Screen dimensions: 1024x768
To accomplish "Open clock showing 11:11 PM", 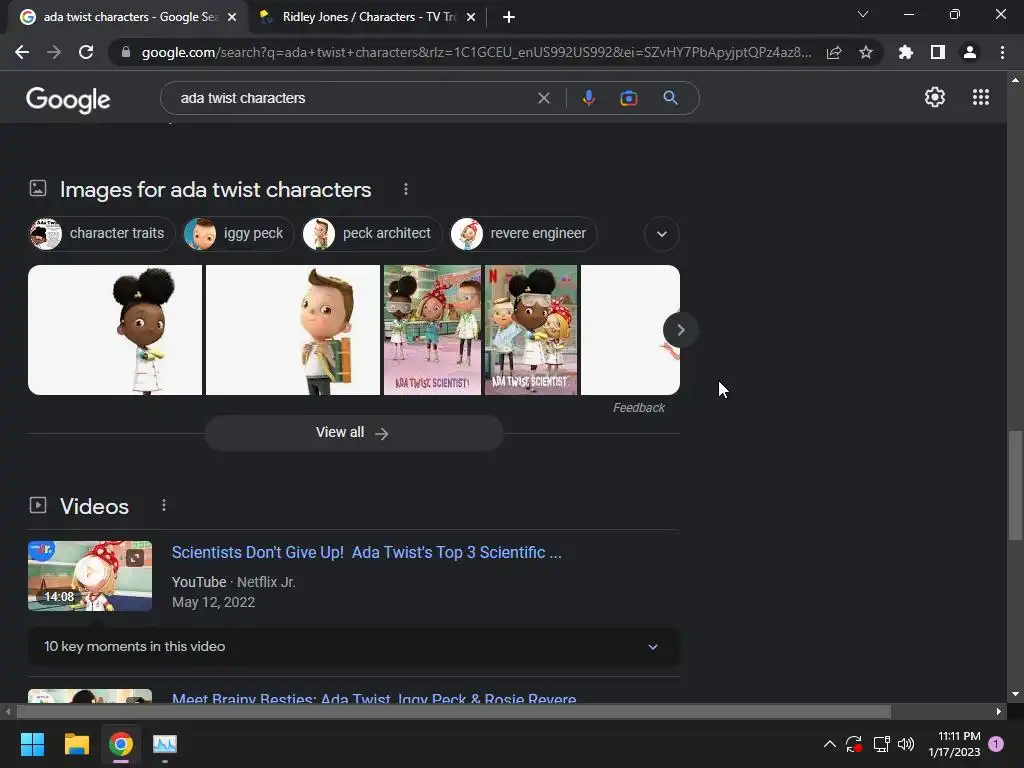I will 954,744.
